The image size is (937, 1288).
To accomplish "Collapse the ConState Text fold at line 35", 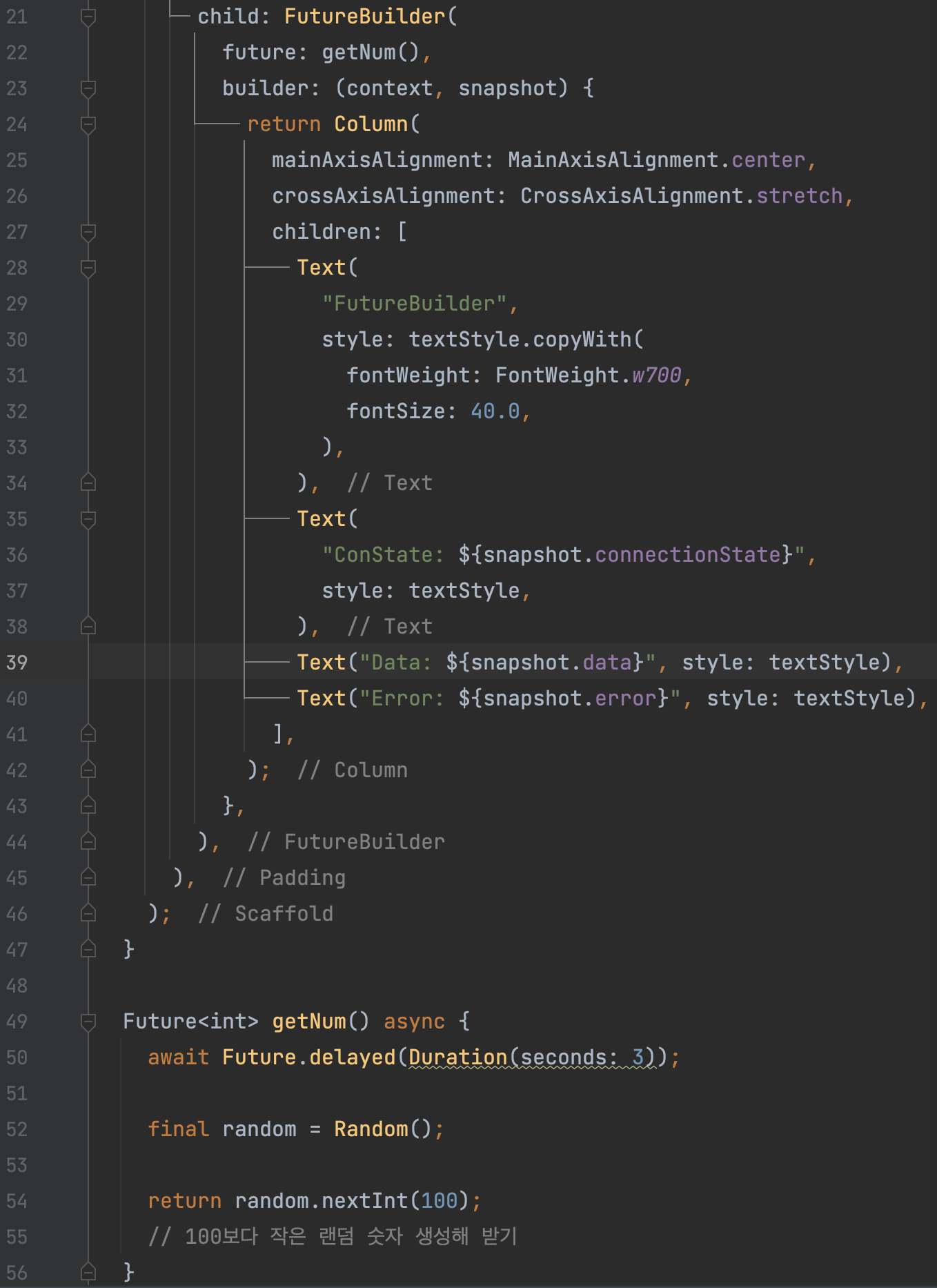I will [x=88, y=519].
